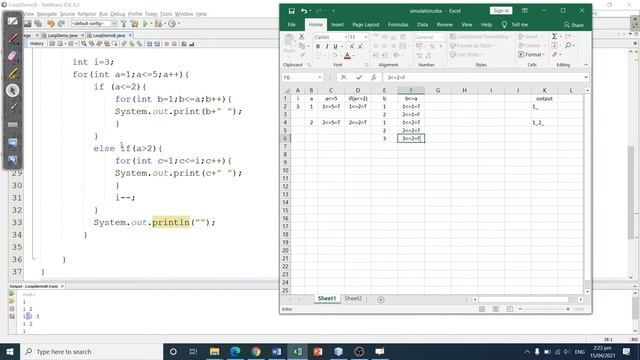The image size is (640, 360).
Task: Click Clean and Build icon in NetBeans
Action: [134, 24]
